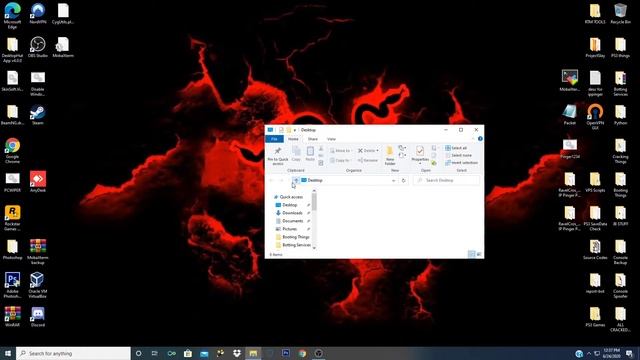This screenshot has width=640, height=360.
Task: Click Pin to Quick access in ribbon
Action: coord(278,156)
